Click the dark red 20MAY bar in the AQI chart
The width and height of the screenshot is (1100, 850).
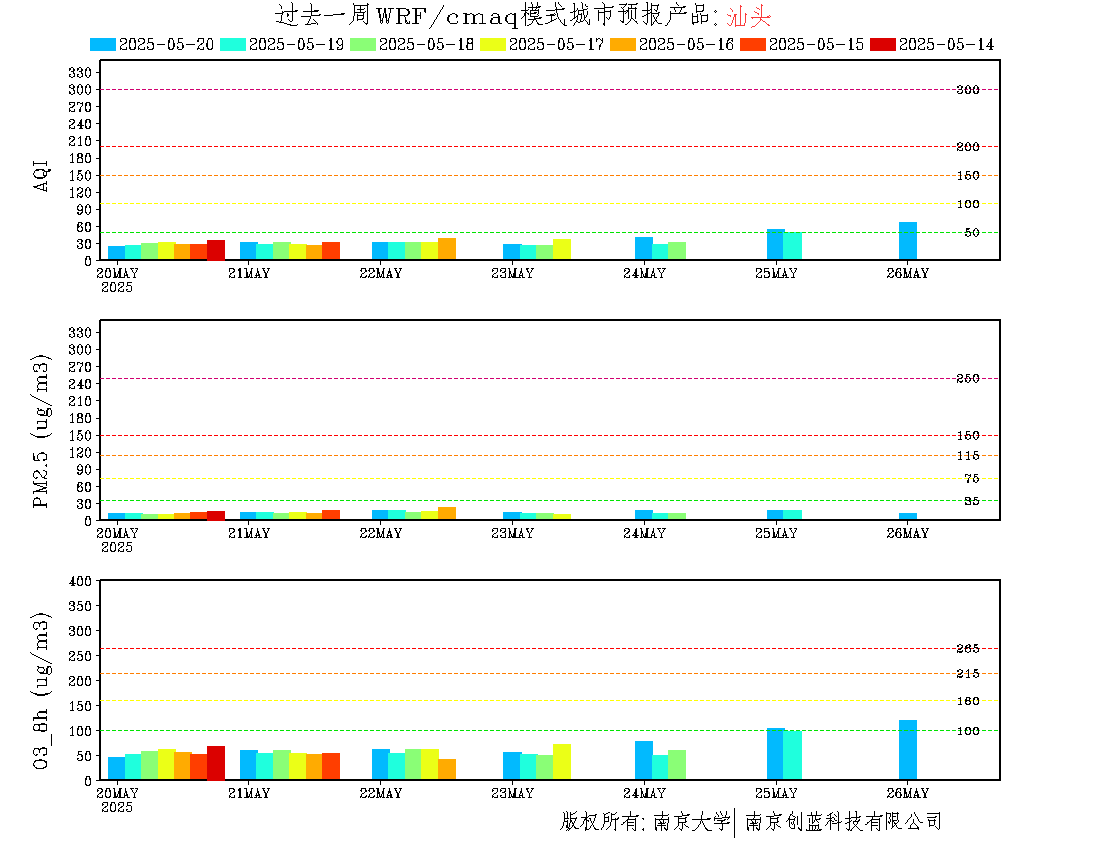click(216, 250)
